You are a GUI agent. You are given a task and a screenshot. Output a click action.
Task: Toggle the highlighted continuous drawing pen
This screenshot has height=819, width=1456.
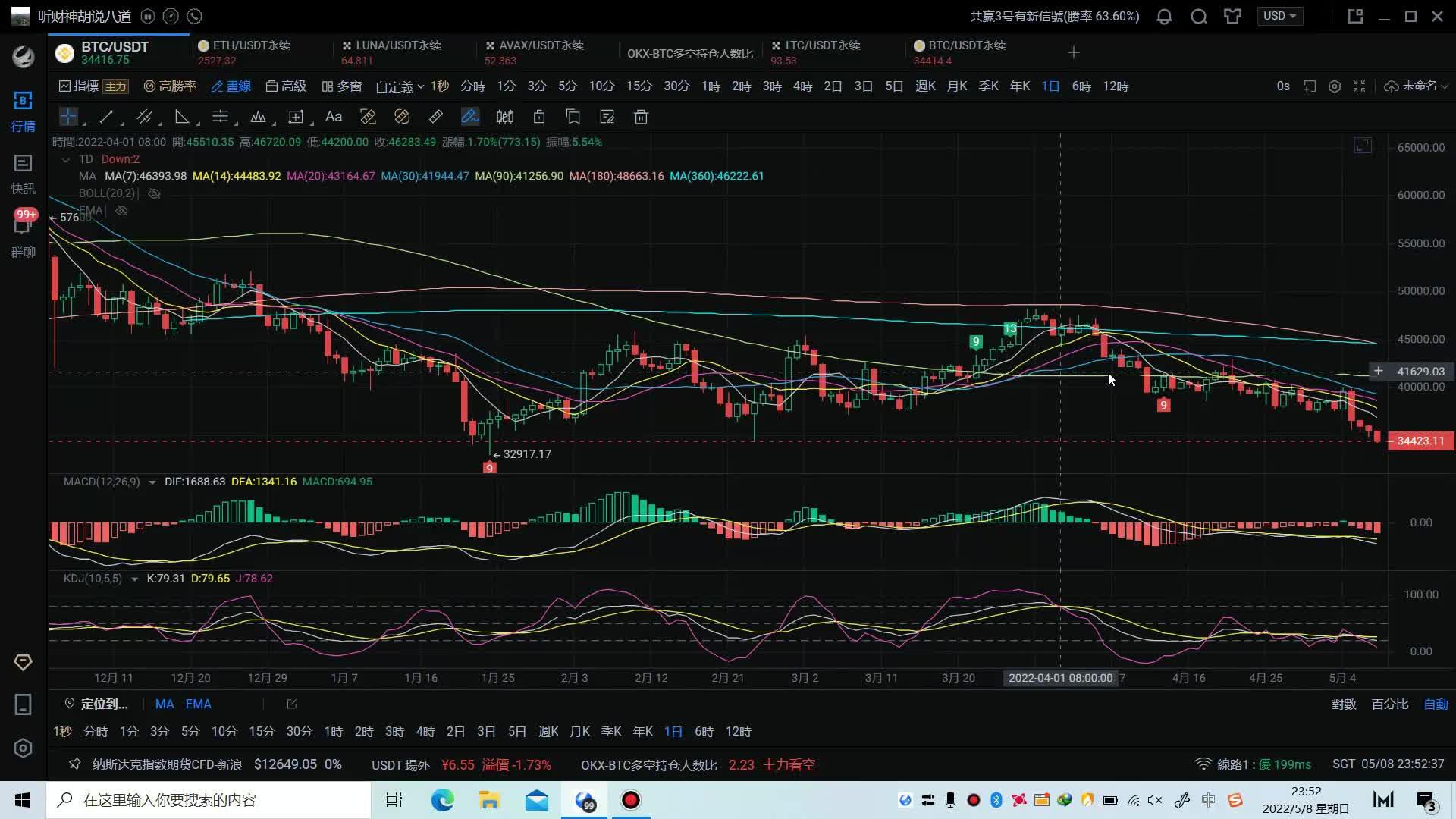[x=470, y=117]
